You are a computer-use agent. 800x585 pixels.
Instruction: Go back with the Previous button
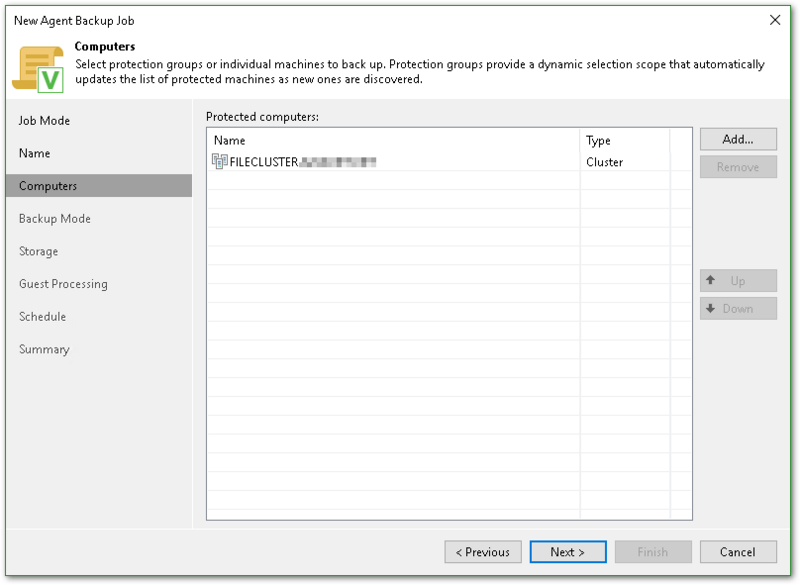[x=483, y=552]
